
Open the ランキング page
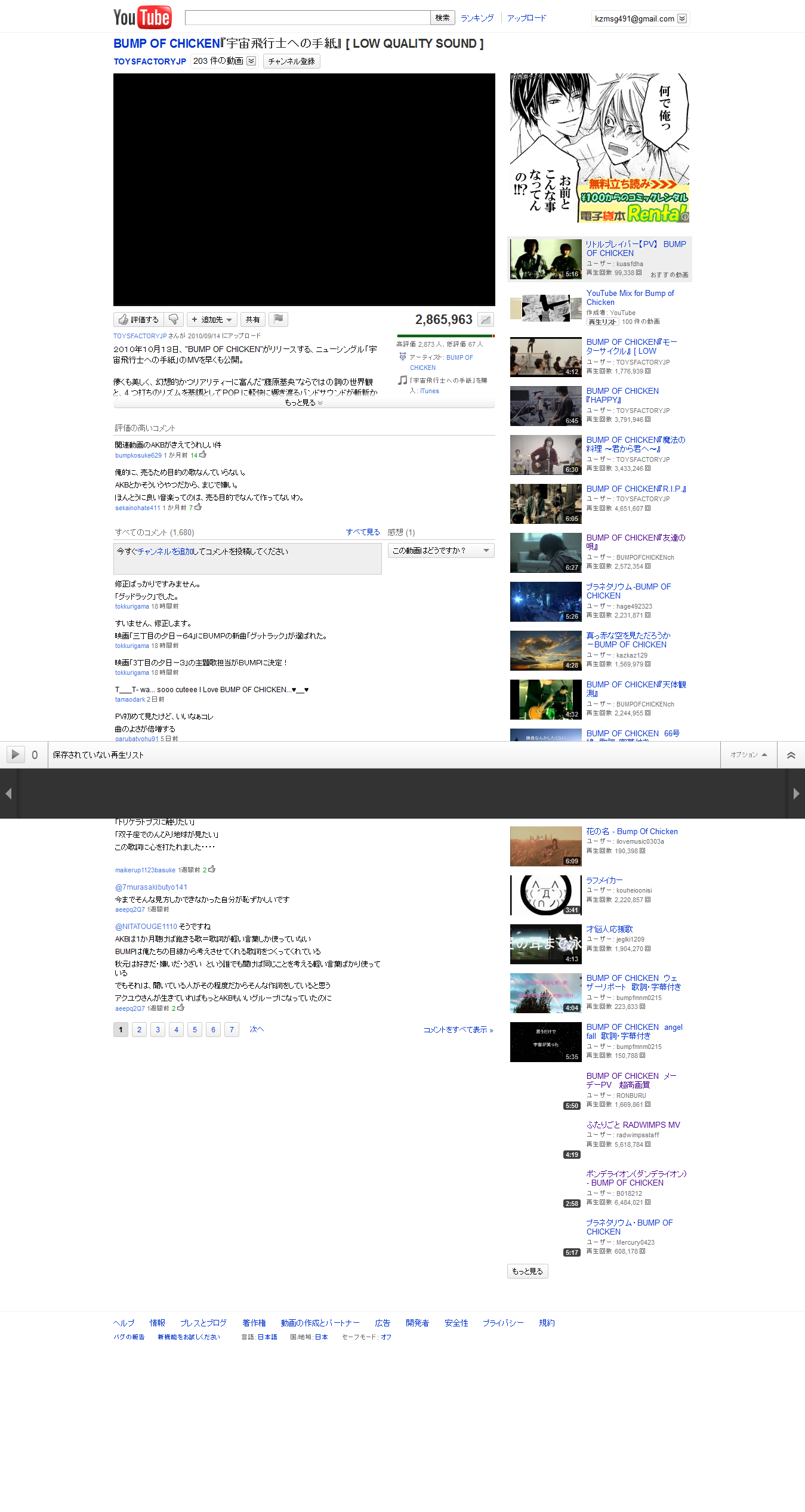click(477, 18)
